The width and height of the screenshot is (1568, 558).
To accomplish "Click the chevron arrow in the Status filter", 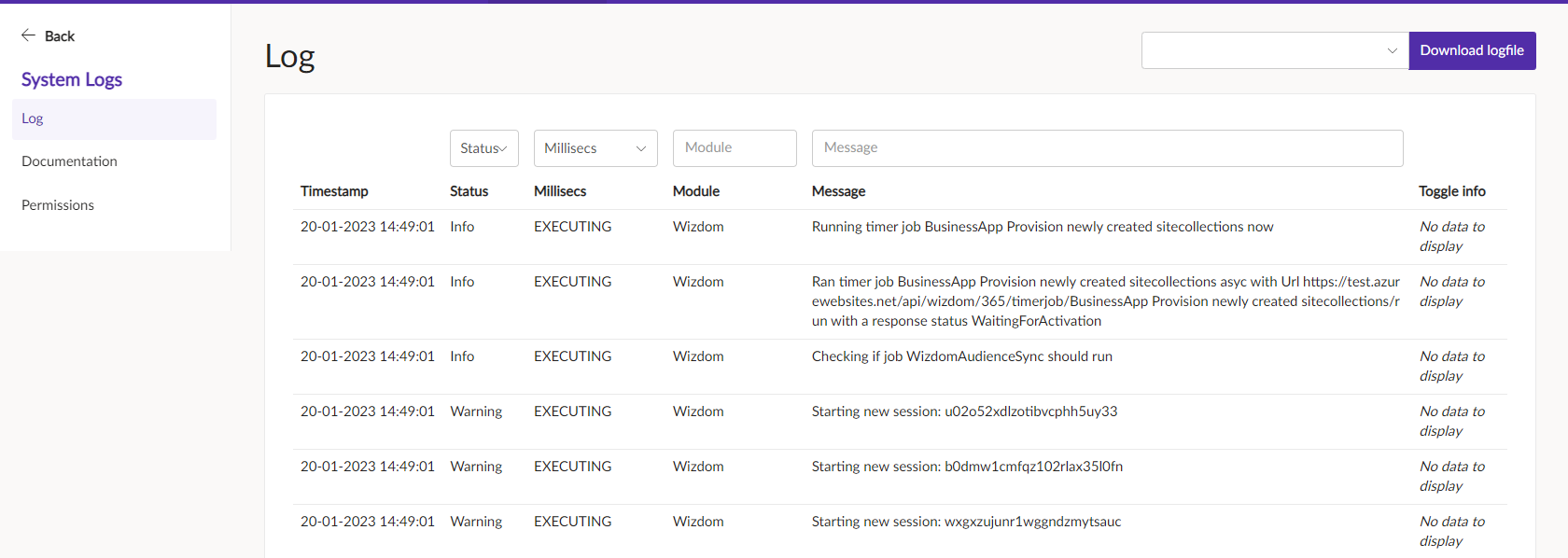I will click(x=503, y=148).
